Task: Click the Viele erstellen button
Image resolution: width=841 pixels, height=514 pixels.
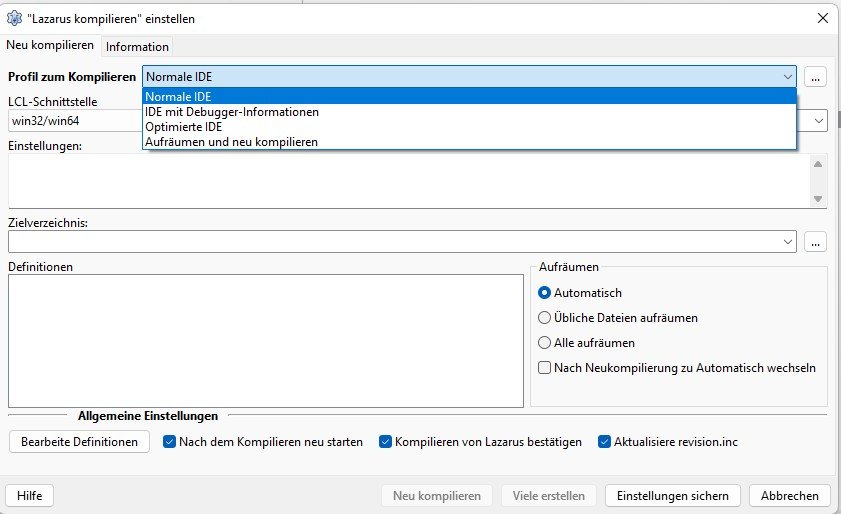Action: [548, 495]
